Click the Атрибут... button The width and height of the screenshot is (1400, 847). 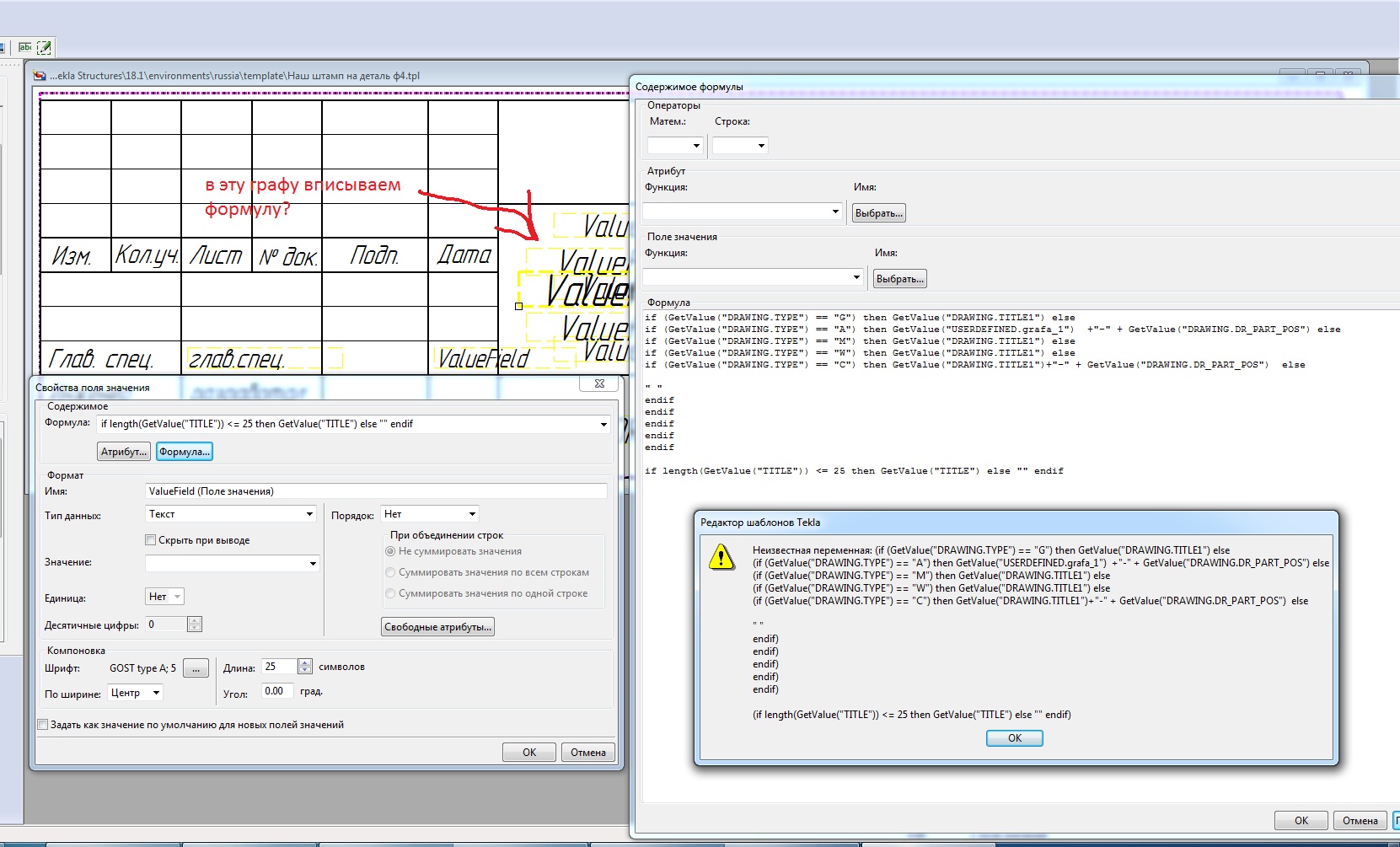[124, 452]
